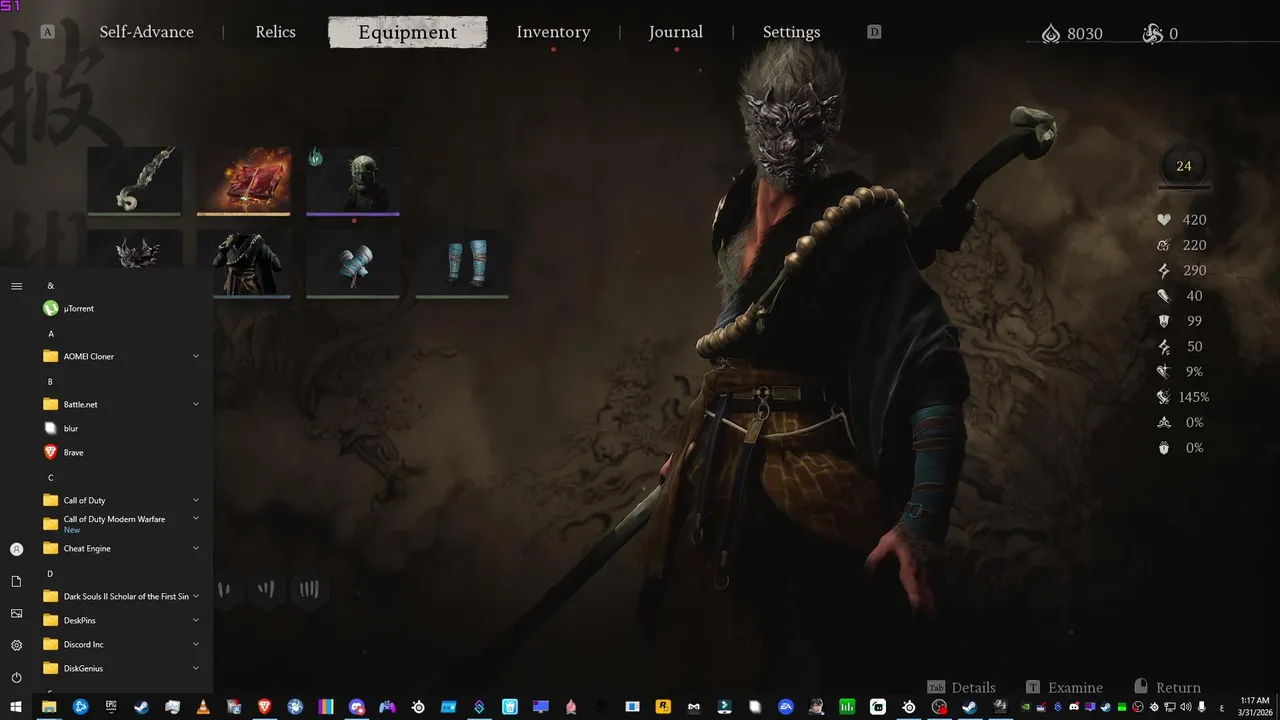This screenshot has height=720, width=1280.
Task: Click the Windows Start button
Action: (16, 707)
